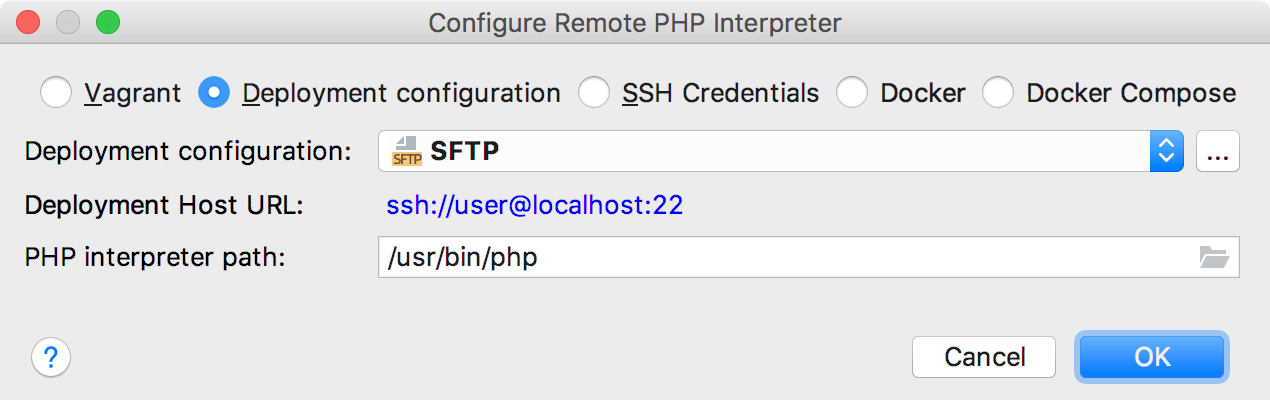
Task: Pick the Docker radio button
Action: (852, 94)
